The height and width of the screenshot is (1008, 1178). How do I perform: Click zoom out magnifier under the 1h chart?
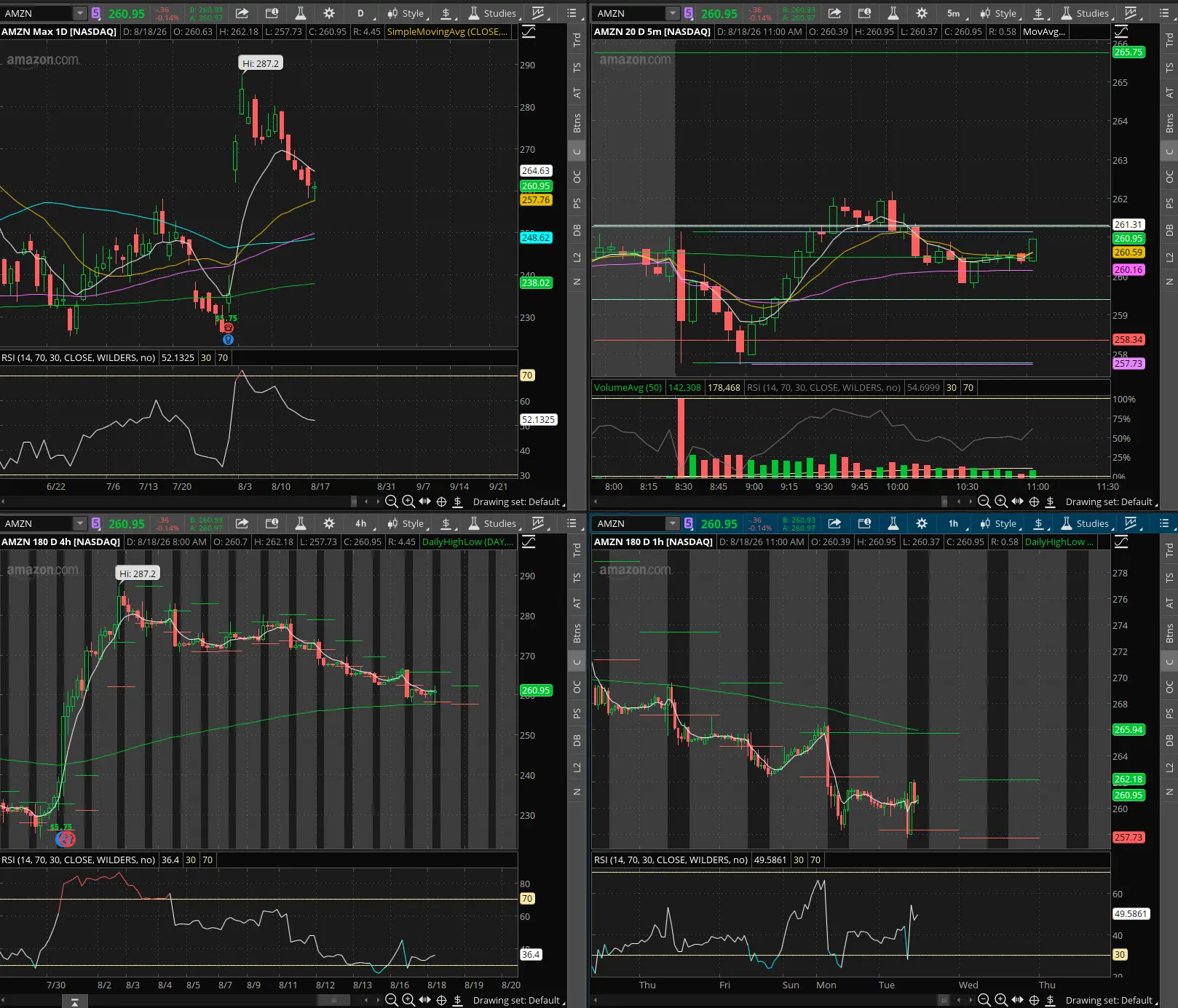(x=984, y=1000)
